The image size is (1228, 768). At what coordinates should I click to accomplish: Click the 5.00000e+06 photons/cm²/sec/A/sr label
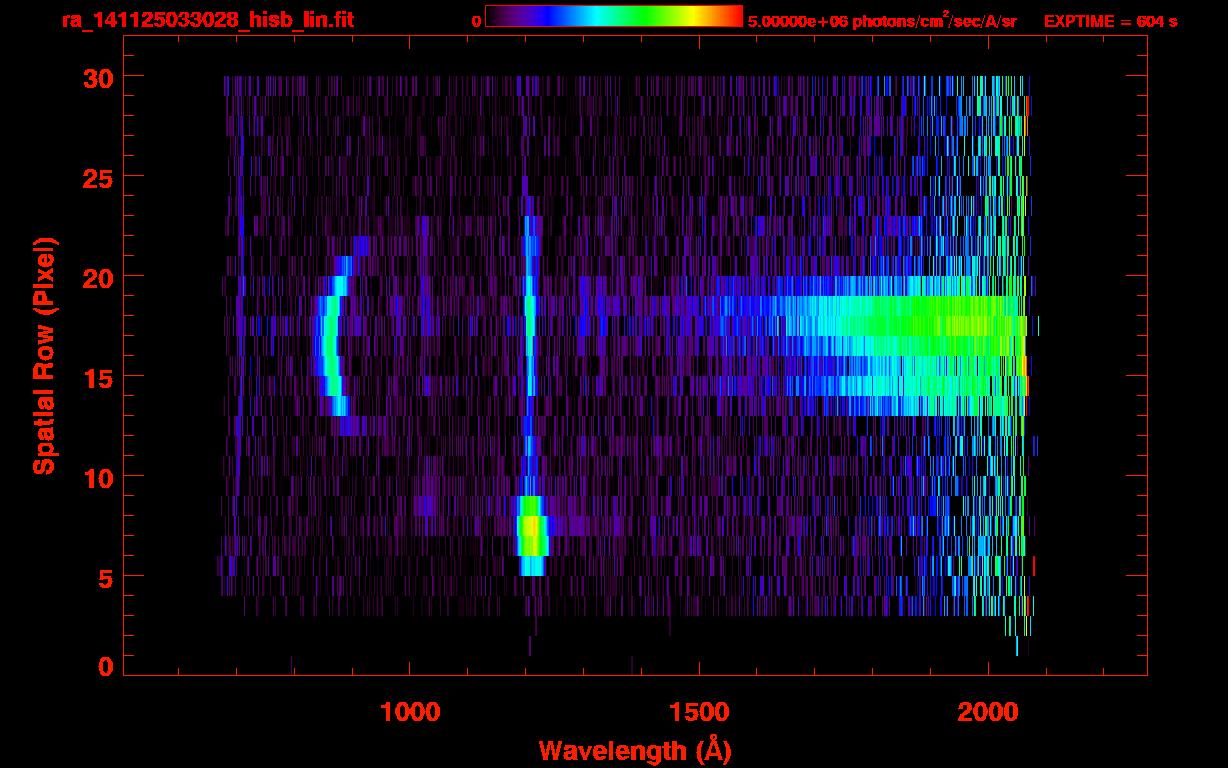click(x=882, y=20)
